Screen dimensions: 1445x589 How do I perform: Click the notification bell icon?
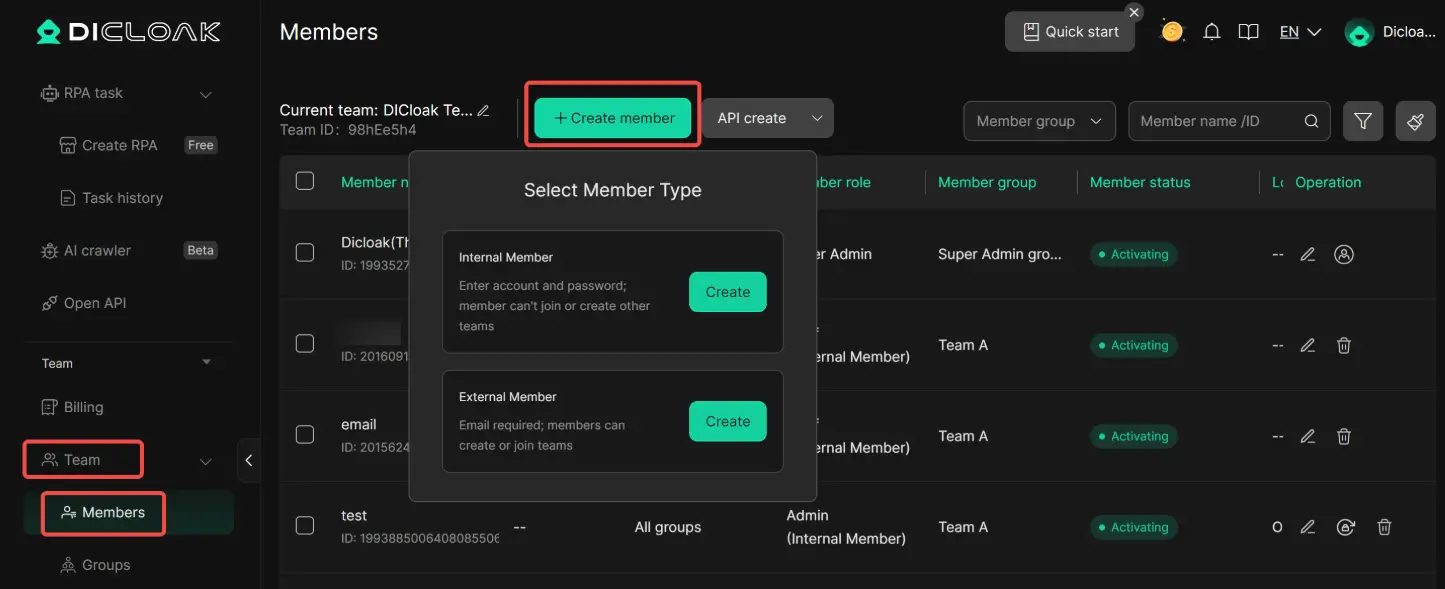coord(1211,32)
